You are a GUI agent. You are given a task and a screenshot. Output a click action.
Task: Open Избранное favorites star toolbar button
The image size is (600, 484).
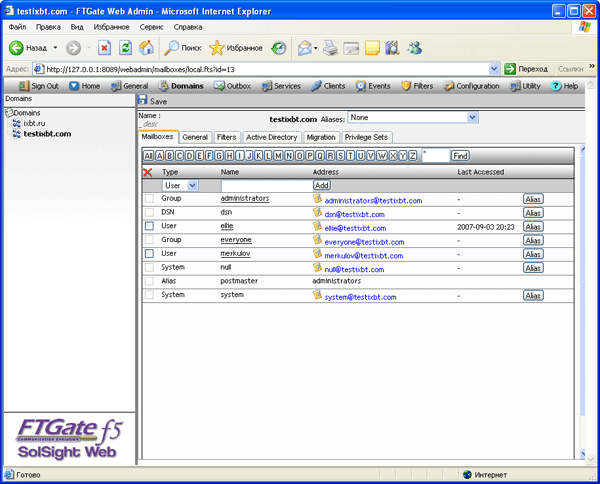point(236,48)
